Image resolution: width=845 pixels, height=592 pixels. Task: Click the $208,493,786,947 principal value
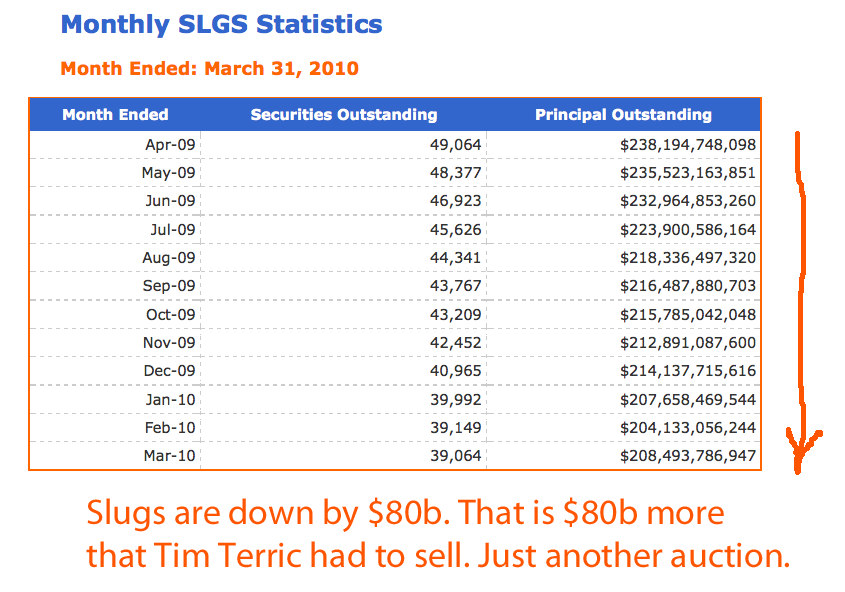[688, 456]
